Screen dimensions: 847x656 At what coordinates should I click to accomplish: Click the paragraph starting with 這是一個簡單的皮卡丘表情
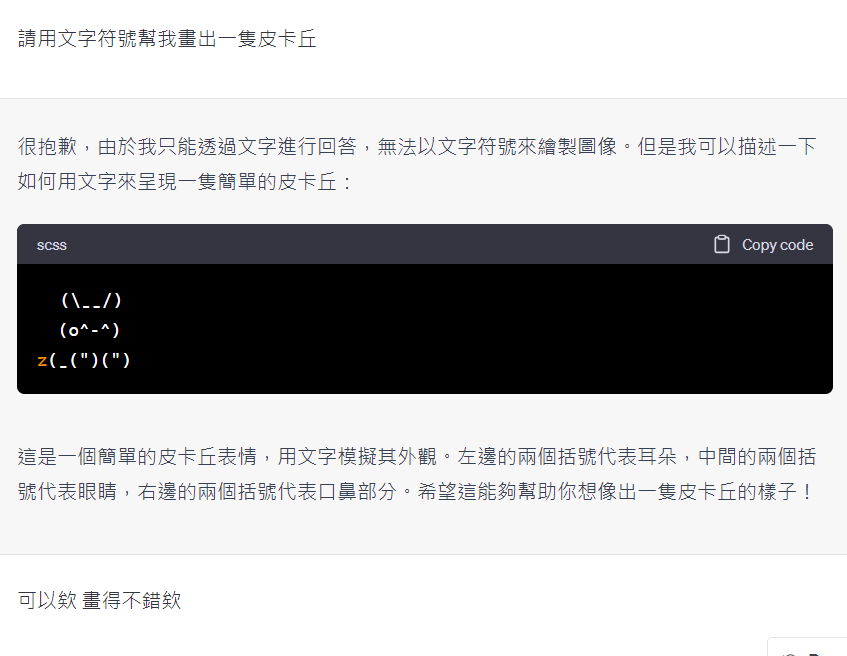[416, 474]
